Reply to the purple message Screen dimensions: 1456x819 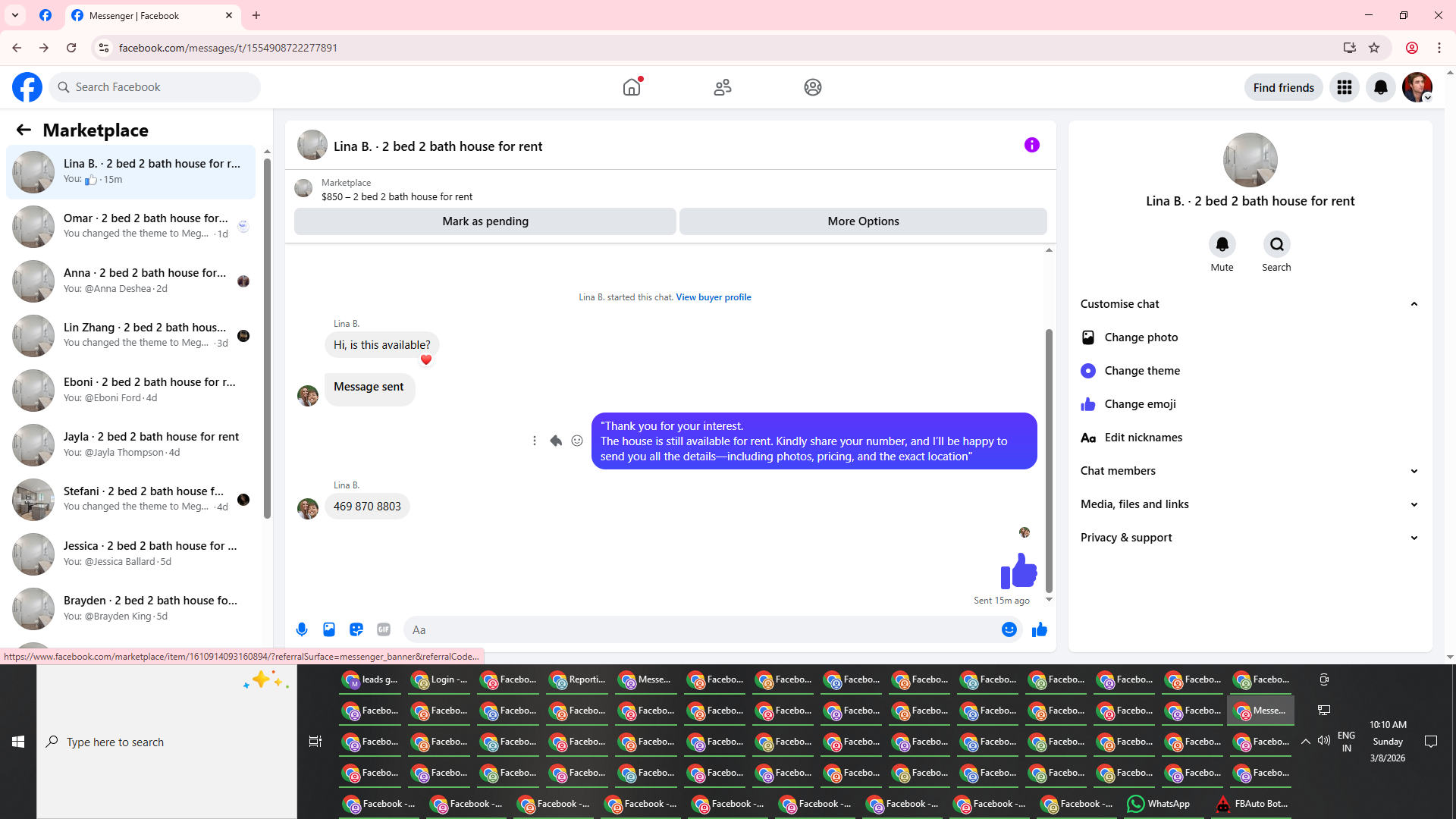(556, 441)
